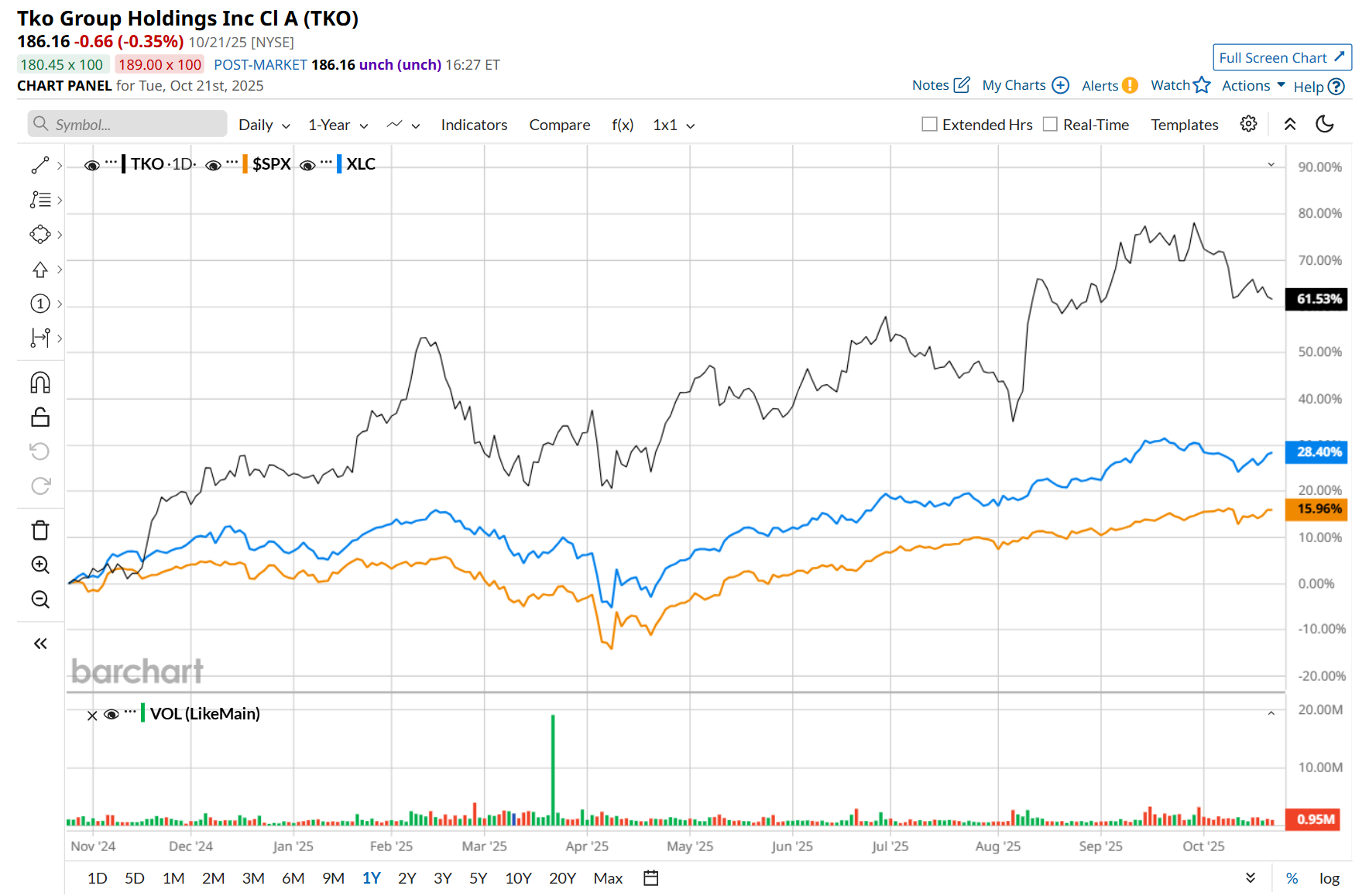This screenshot has width=1369, height=896.
Task: Open Alerts for TKO
Action: (1110, 85)
